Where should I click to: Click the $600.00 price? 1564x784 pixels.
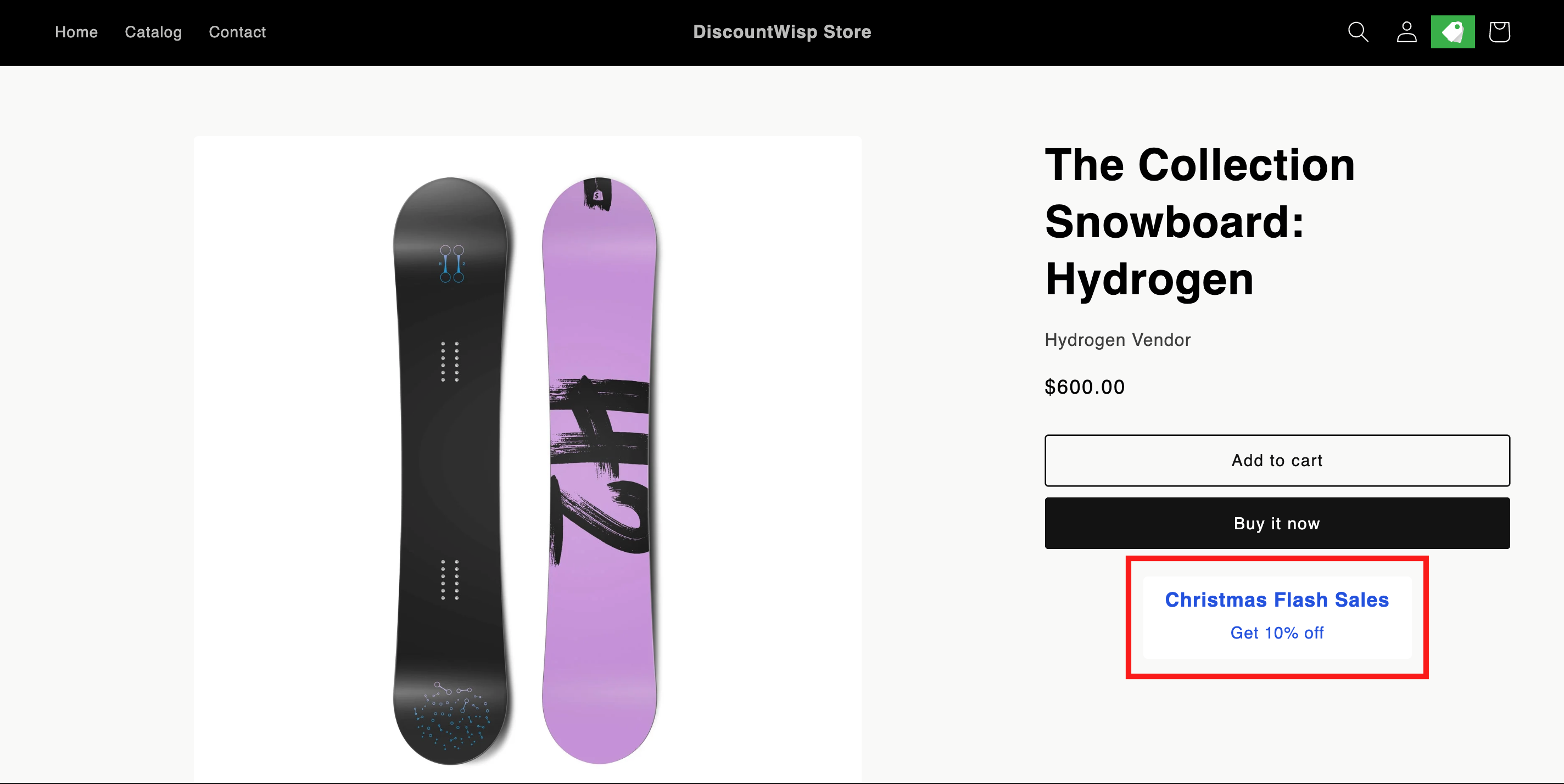(x=1085, y=387)
